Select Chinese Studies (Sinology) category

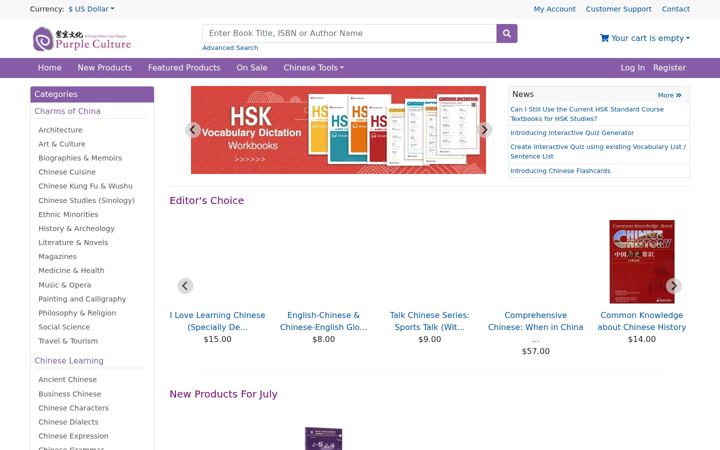[86, 200]
